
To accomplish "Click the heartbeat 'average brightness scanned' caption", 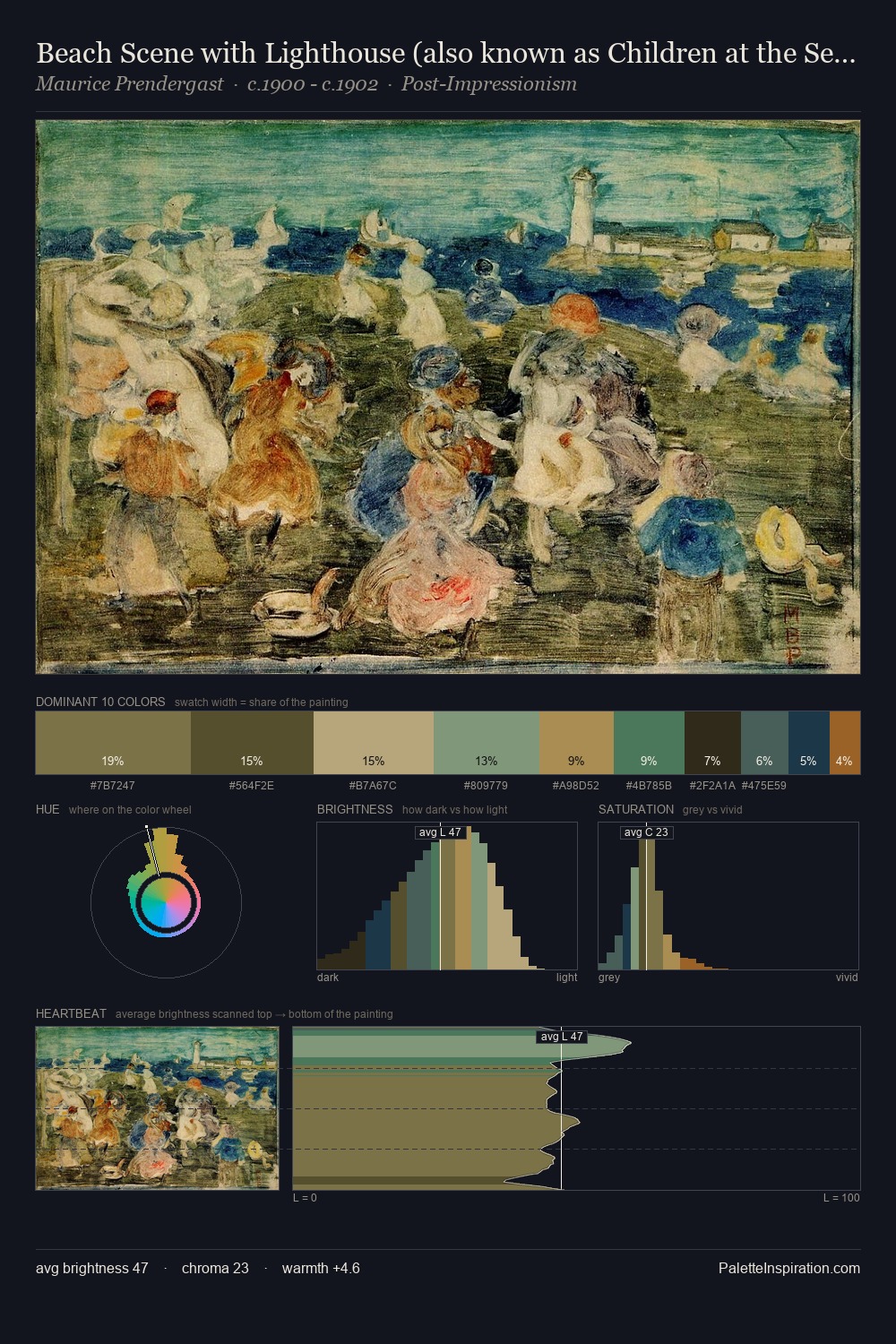I will pos(254,1013).
